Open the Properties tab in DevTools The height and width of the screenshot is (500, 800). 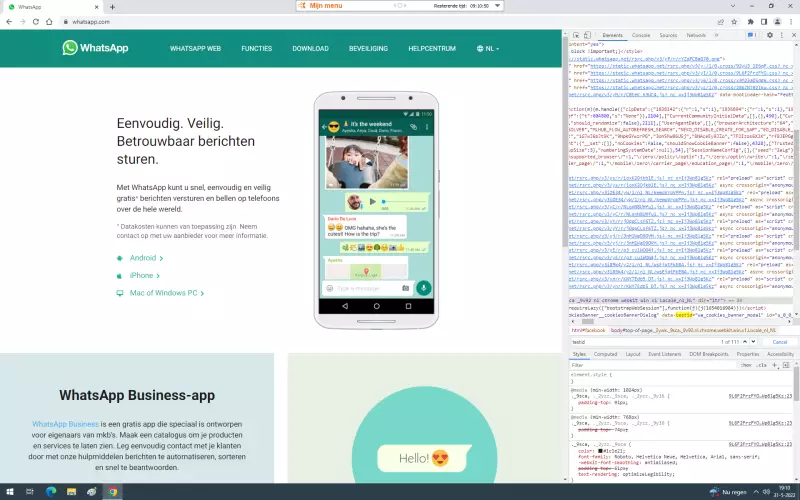pos(748,354)
